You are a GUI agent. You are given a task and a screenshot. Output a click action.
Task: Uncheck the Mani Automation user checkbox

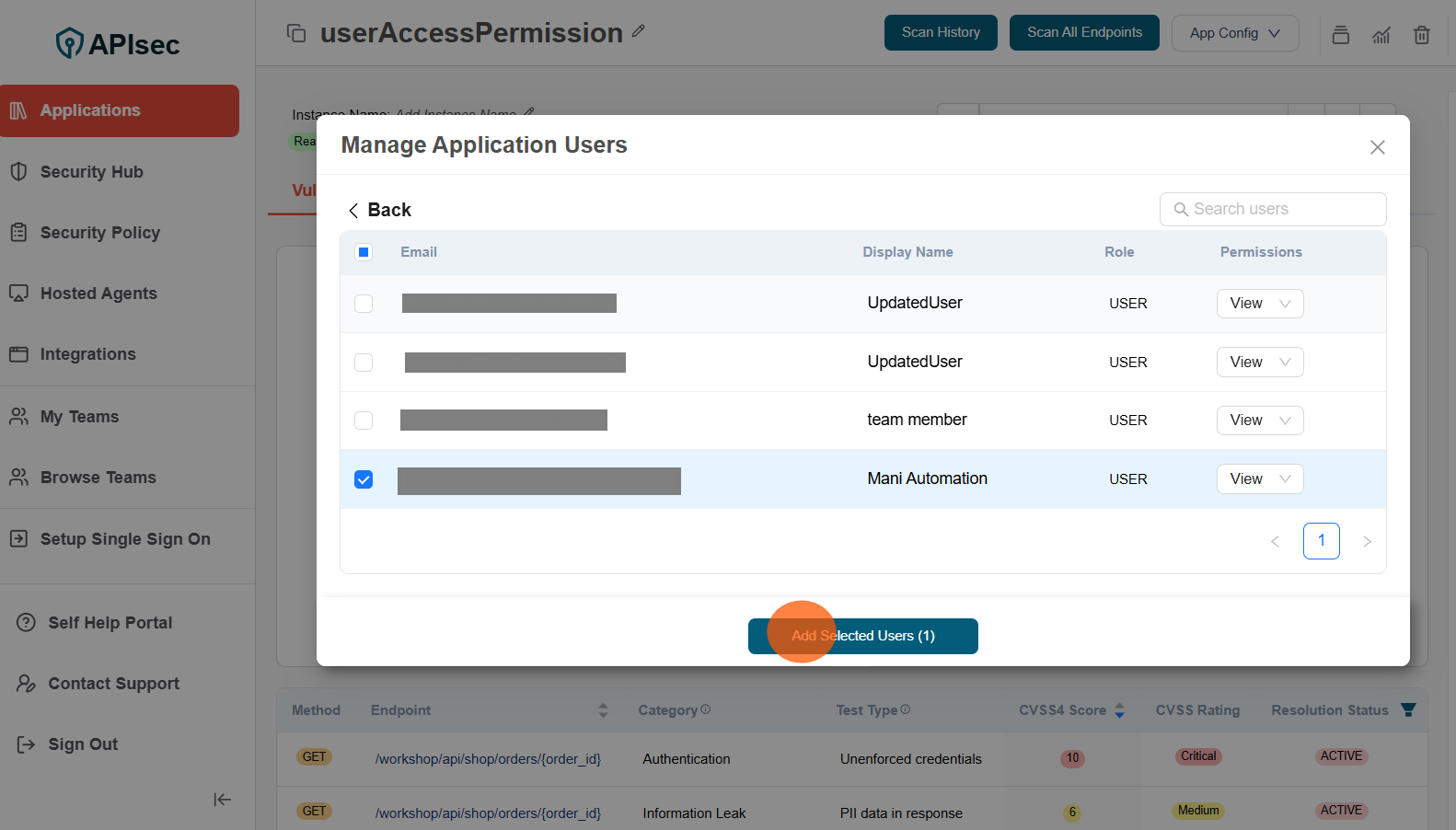[x=364, y=479]
